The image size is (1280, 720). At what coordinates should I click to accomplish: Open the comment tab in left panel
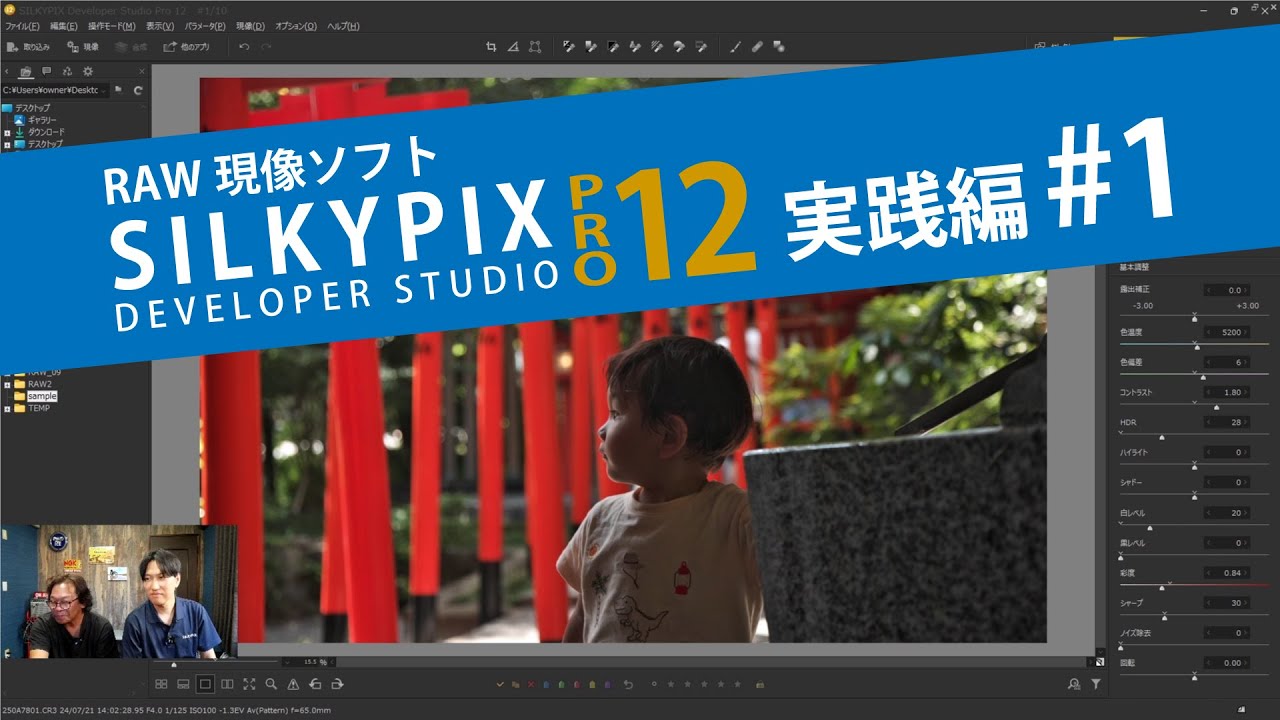coord(47,71)
